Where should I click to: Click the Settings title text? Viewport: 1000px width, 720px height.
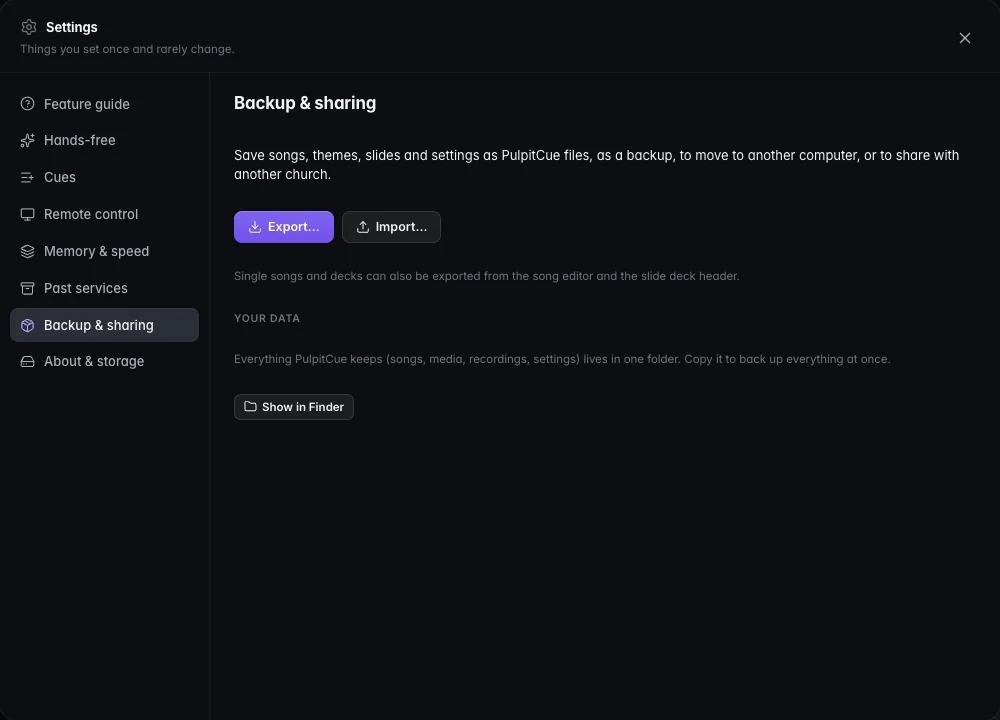tap(71, 27)
